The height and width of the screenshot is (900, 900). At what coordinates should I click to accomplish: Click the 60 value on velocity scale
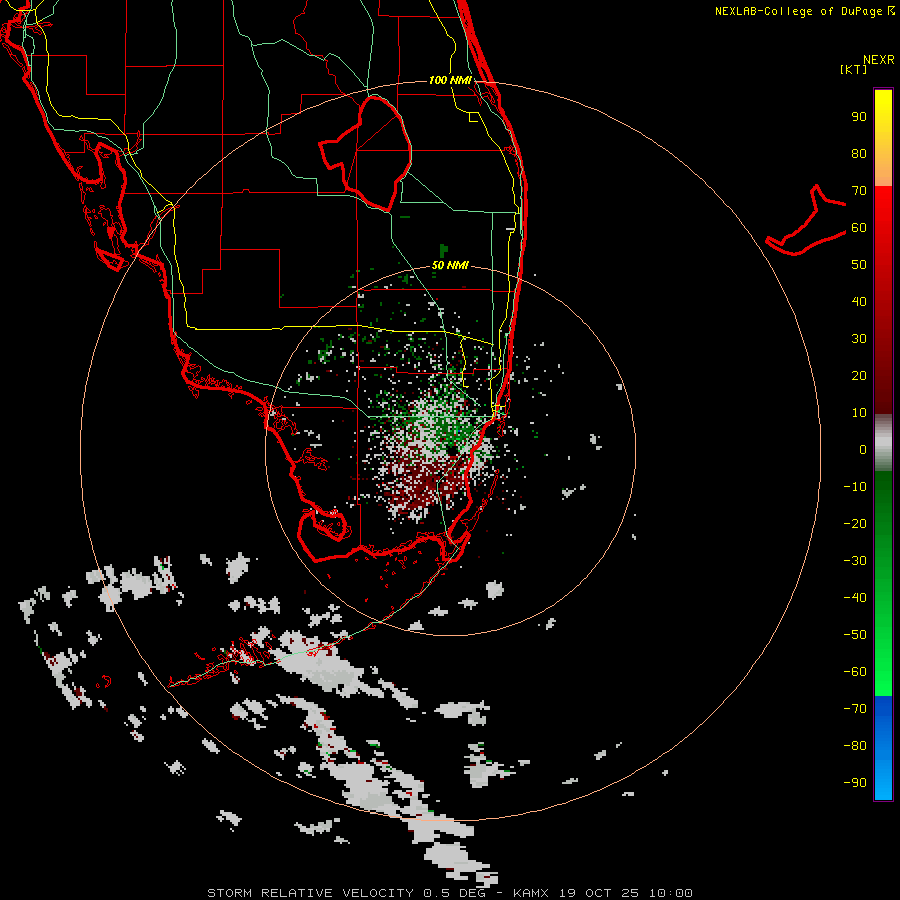pos(859,228)
